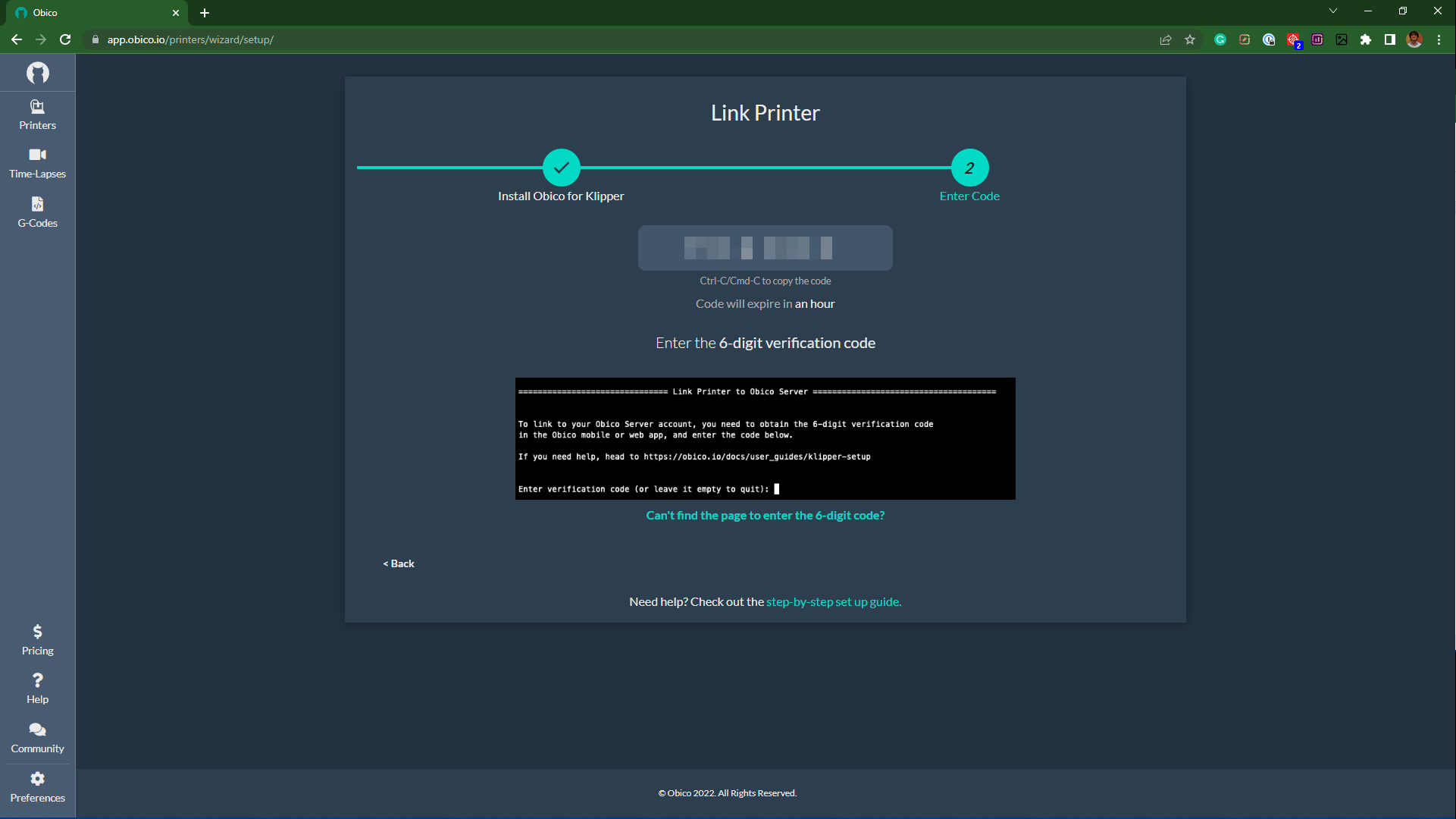
Task: Click the red extension with badge 2
Action: click(1294, 40)
